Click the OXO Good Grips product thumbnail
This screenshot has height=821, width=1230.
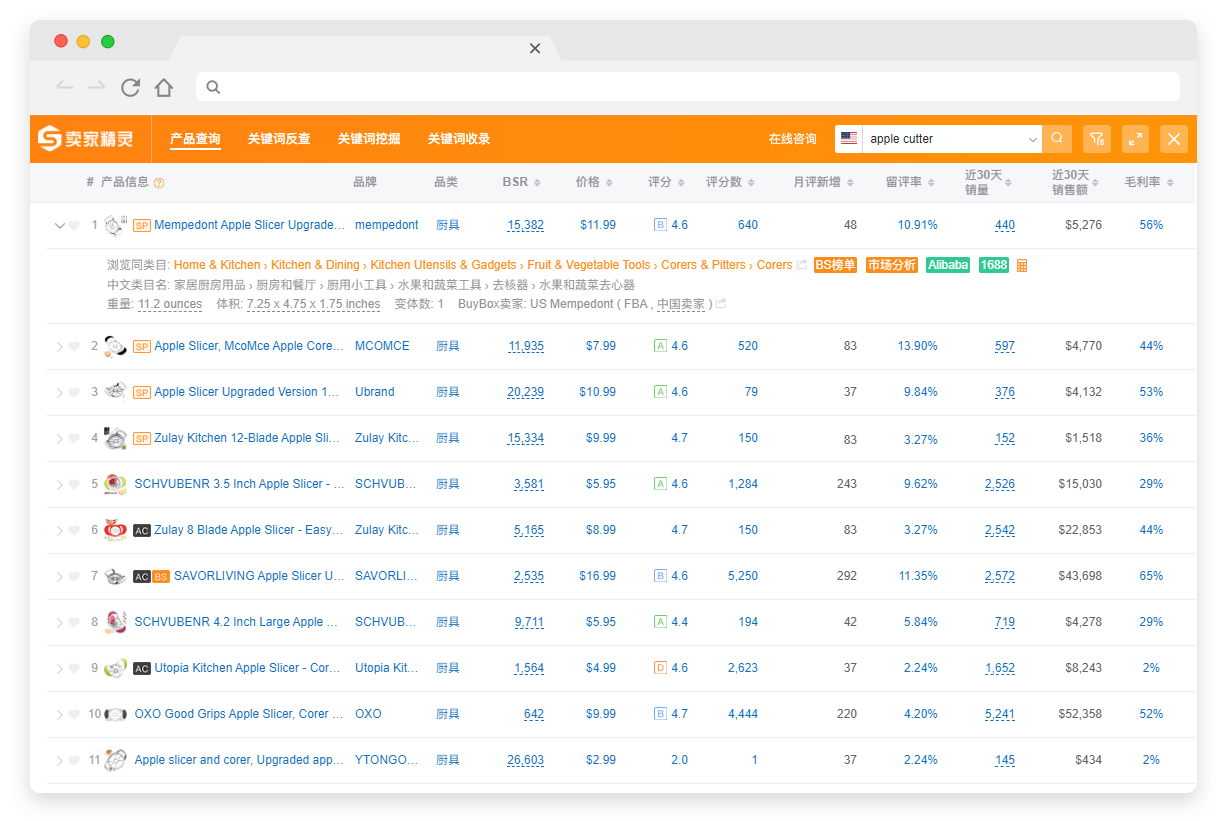coord(115,714)
